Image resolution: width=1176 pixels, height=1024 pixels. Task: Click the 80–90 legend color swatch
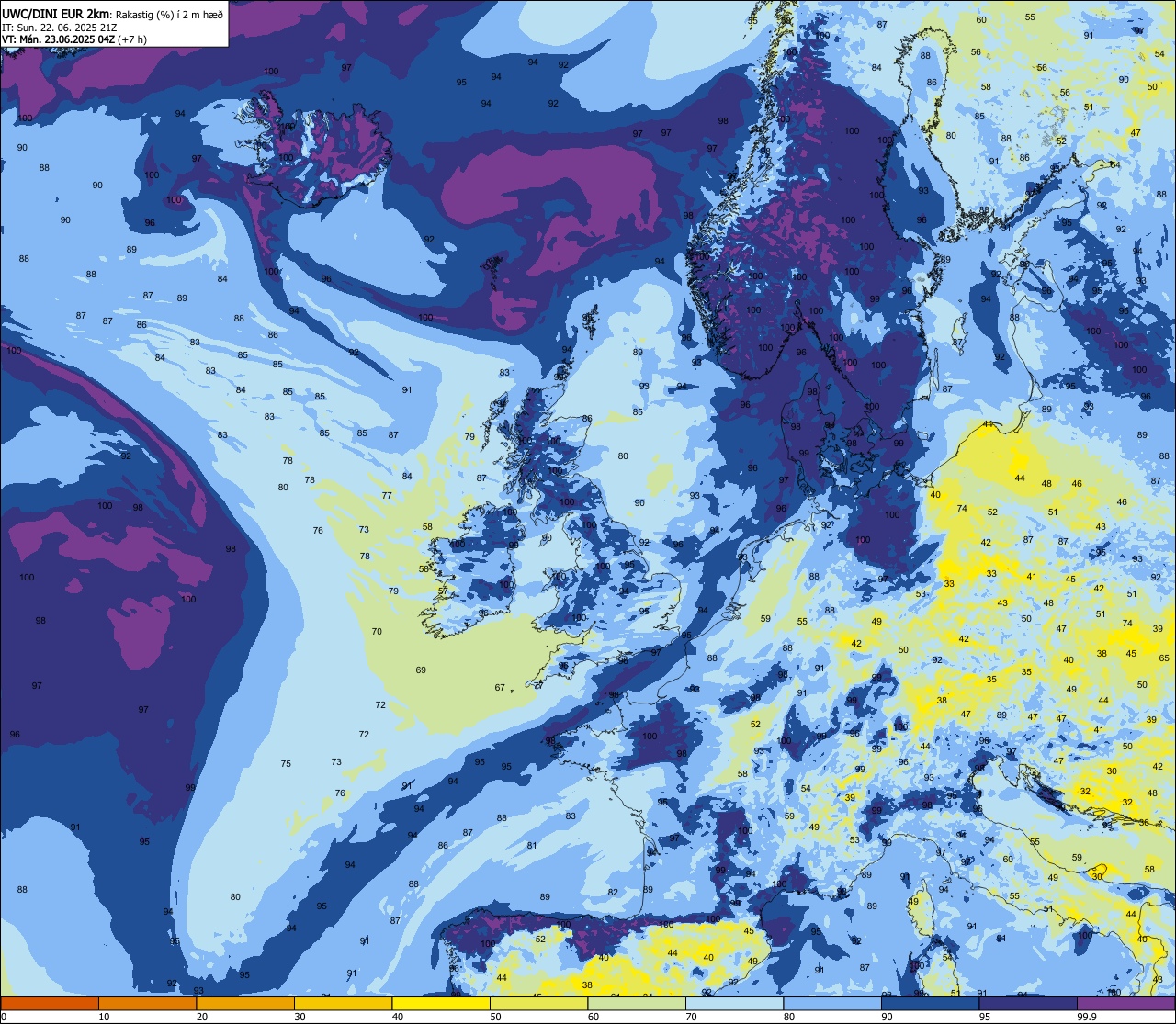coord(832,1003)
